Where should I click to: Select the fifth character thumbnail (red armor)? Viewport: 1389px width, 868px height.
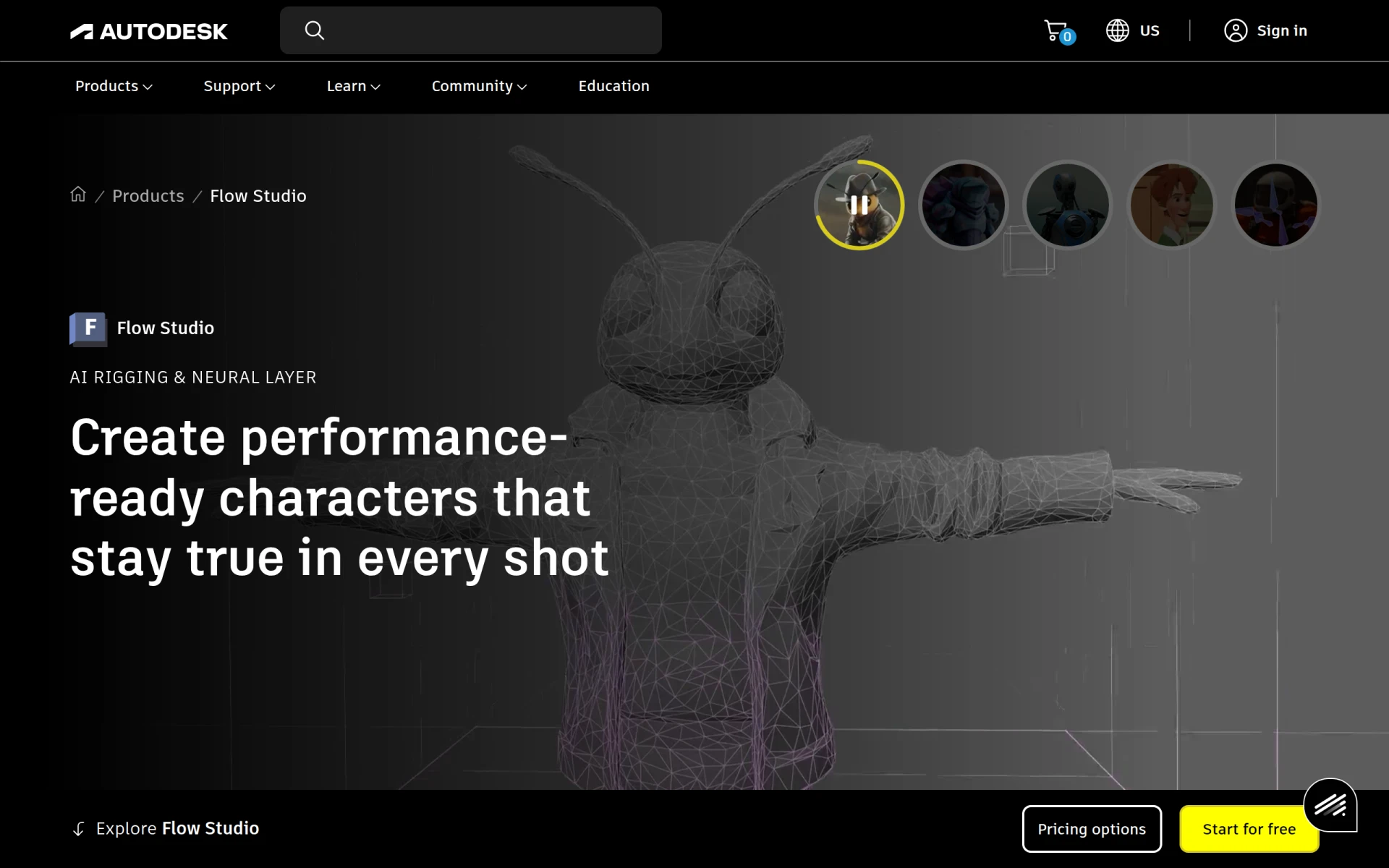(1276, 205)
